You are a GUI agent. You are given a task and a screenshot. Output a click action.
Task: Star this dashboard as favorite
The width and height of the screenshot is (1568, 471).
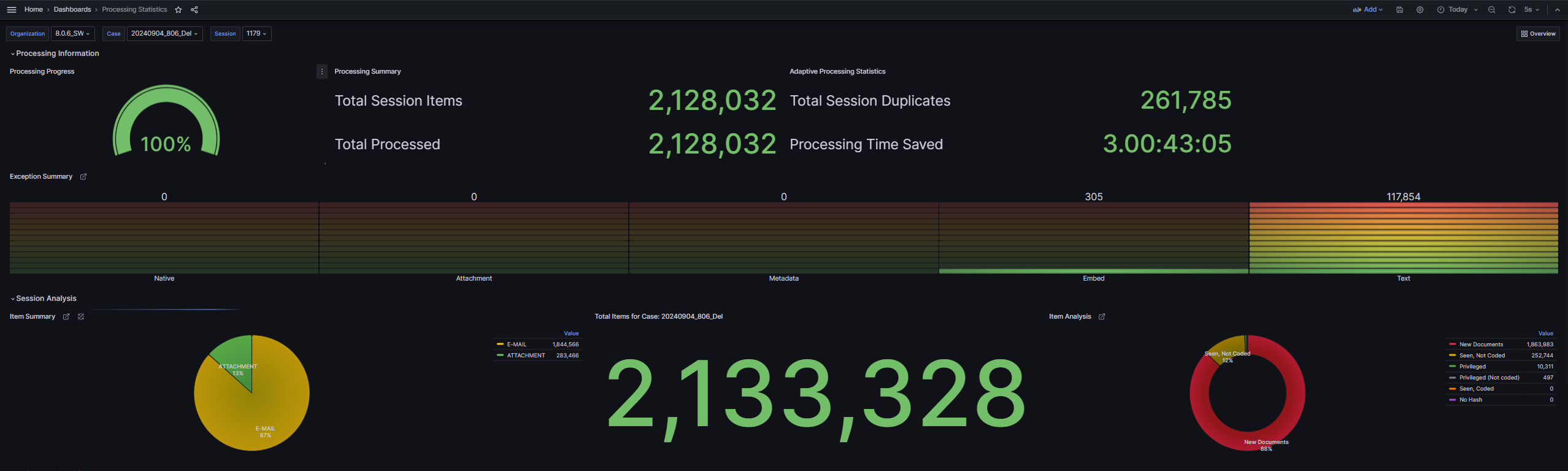[x=179, y=10]
